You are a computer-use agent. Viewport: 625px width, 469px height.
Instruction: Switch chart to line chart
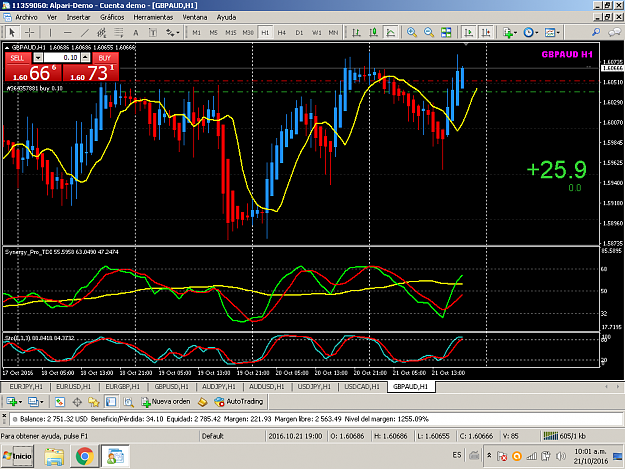(391, 32)
